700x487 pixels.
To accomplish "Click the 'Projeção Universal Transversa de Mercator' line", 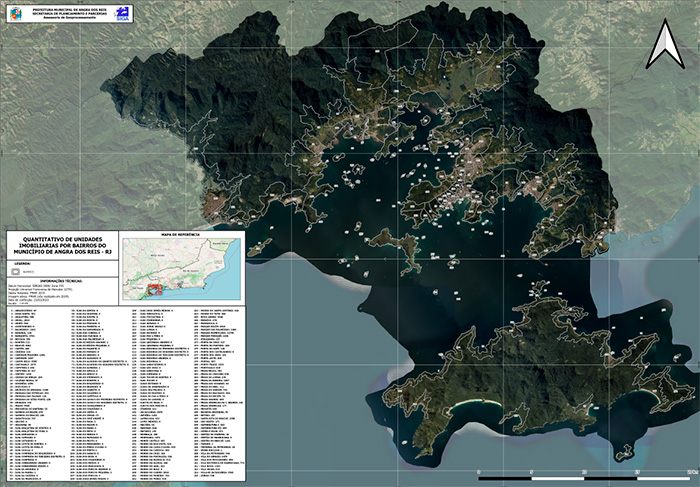I will click(x=40, y=289).
